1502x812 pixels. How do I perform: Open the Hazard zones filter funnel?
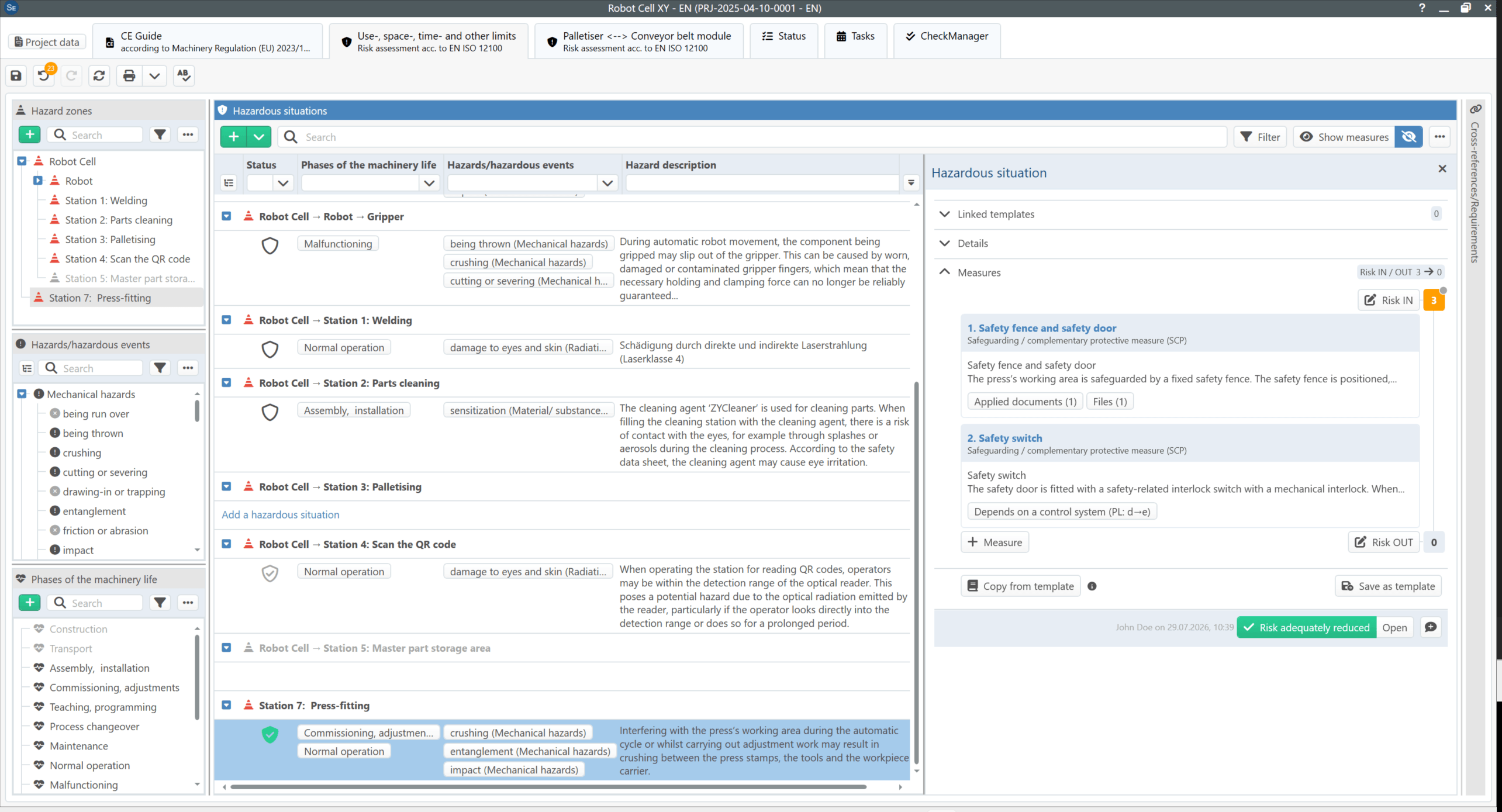(x=160, y=134)
